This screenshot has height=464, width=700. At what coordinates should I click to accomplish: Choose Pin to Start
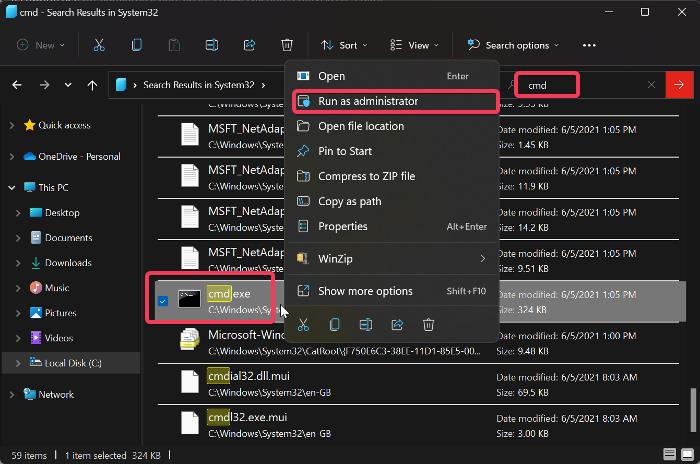(392, 151)
